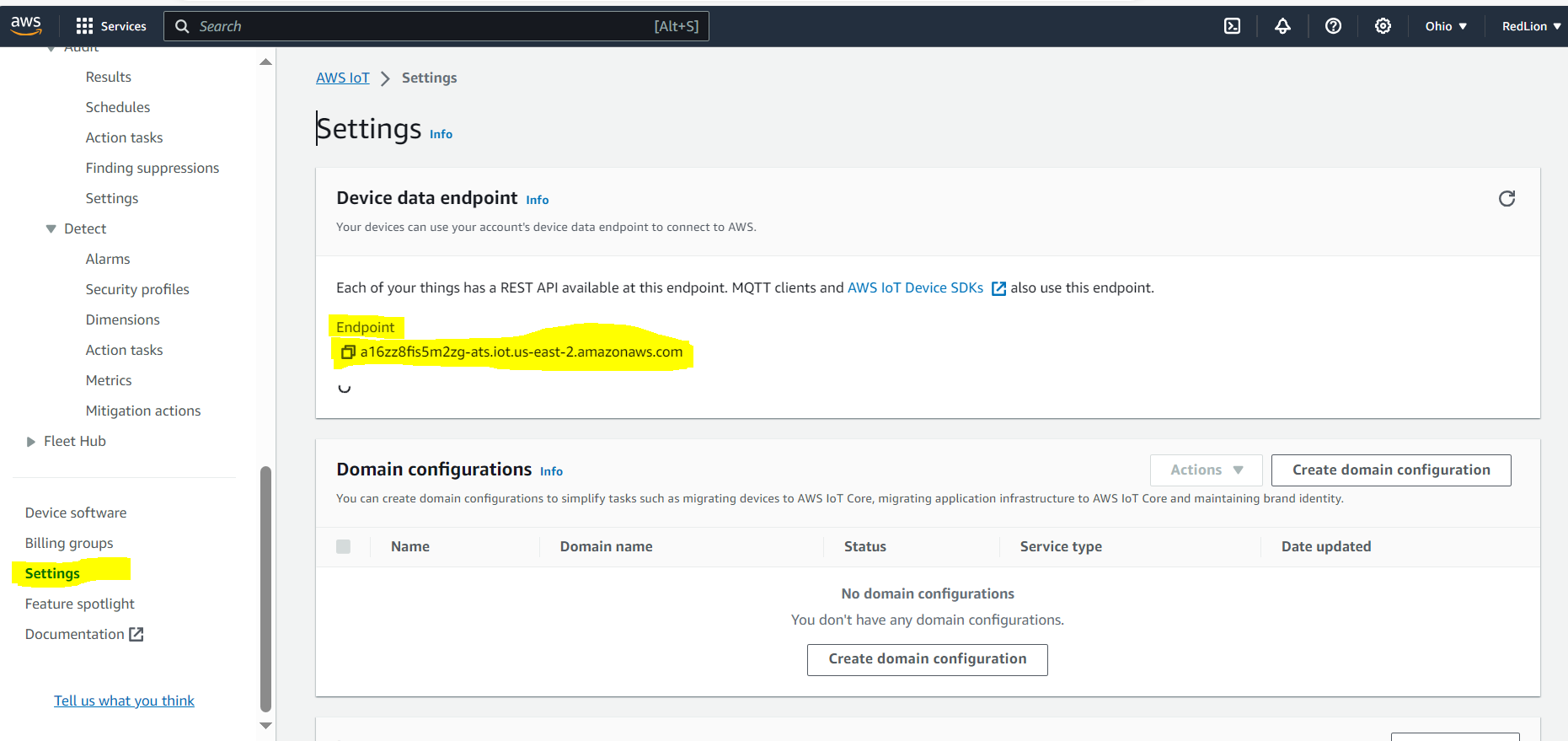1568x741 pixels.
Task: Open Info link for Device data endpoint
Action: [538, 200]
